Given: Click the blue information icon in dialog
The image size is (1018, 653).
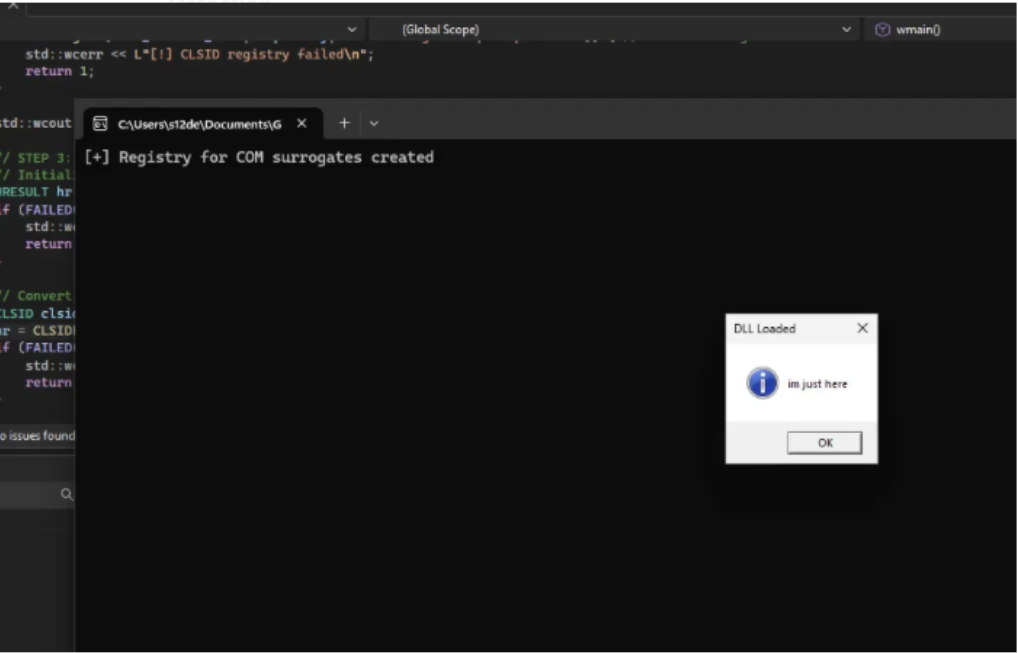Looking at the screenshot, I should (x=762, y=383).
